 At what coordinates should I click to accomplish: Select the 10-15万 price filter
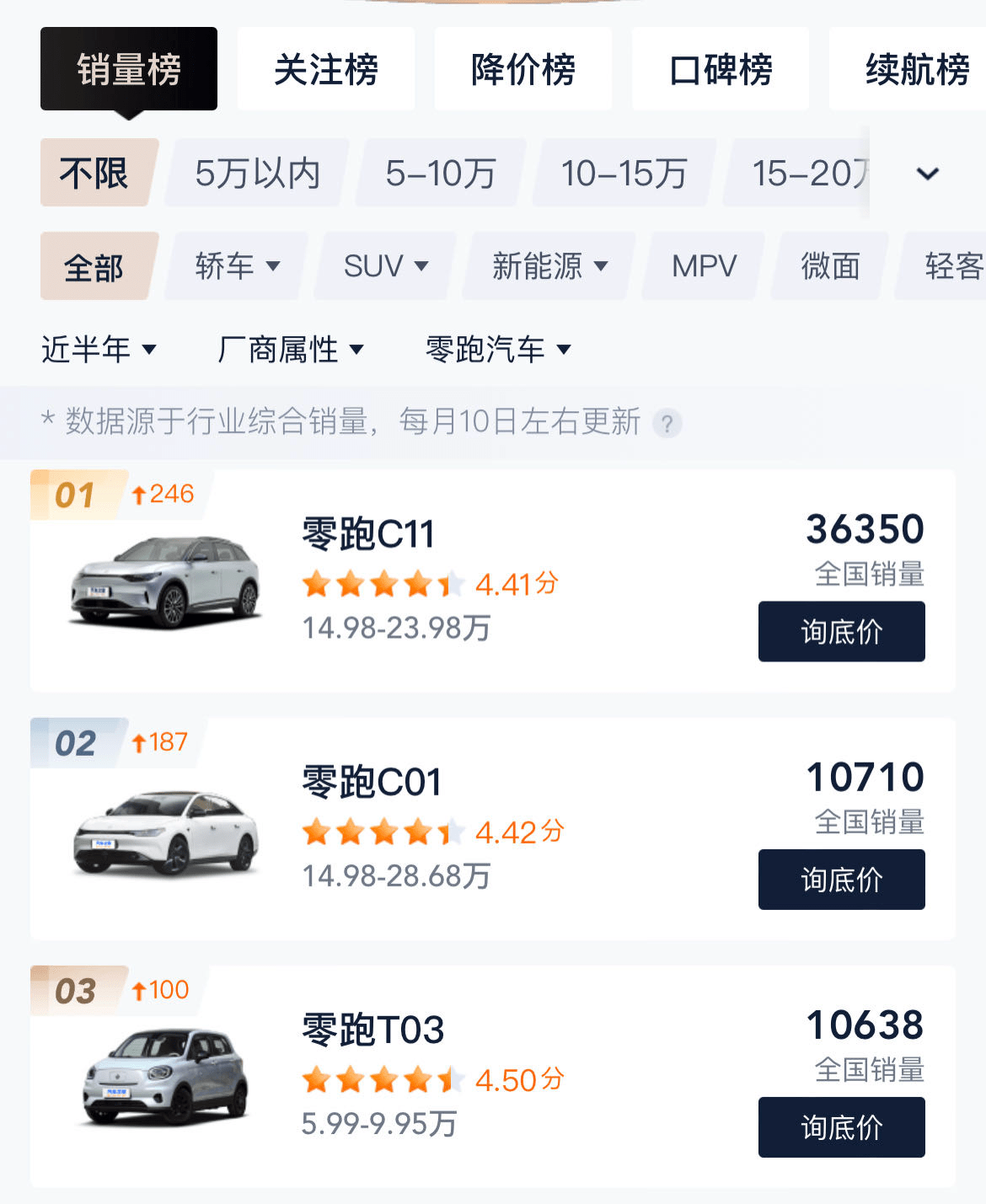pos(624,174)
